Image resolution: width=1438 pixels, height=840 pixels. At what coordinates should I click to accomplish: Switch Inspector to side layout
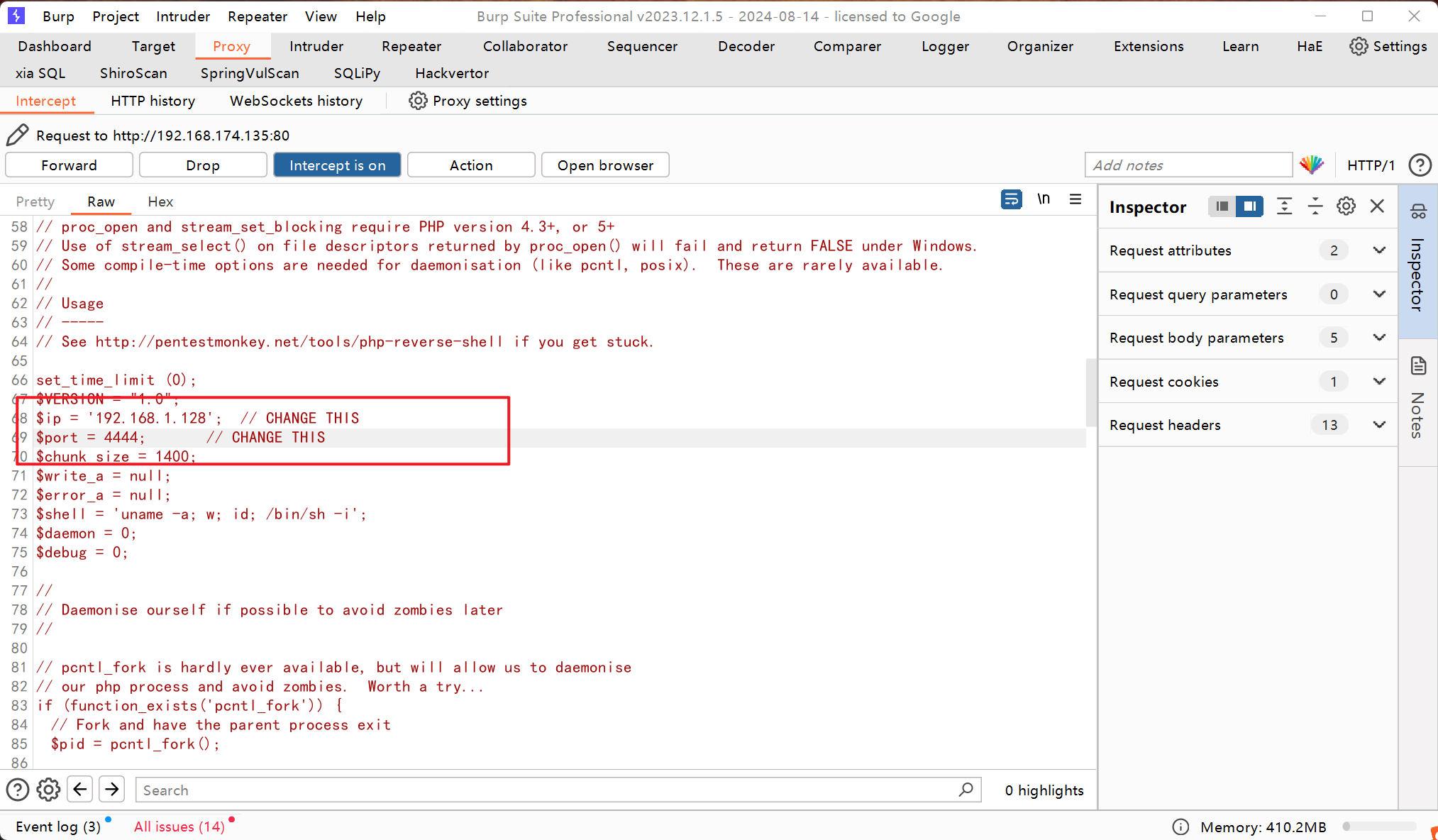[x=1249, y=206]
